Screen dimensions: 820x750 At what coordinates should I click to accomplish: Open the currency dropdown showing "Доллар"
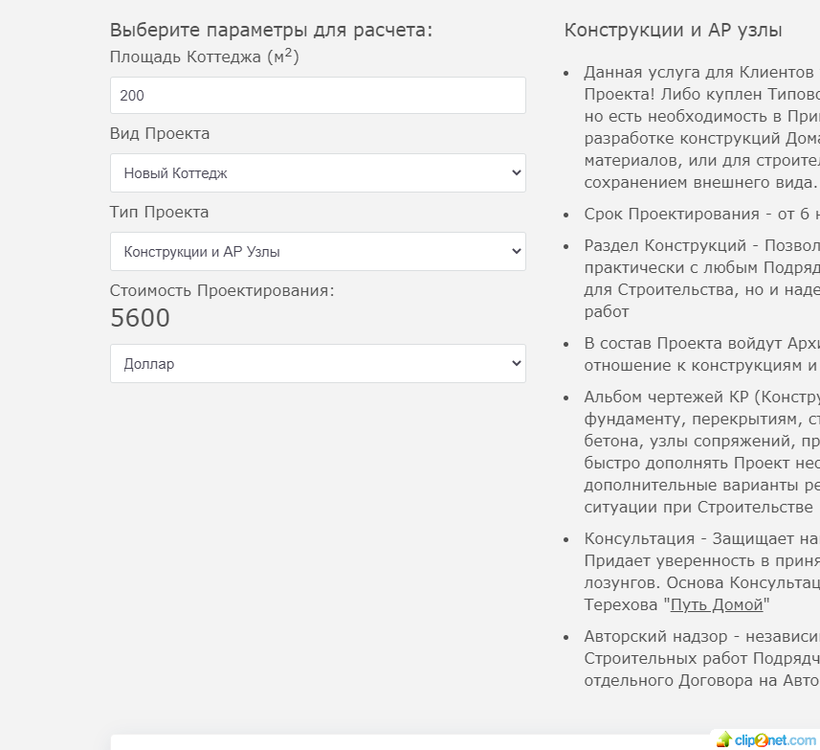pos(317,363)
